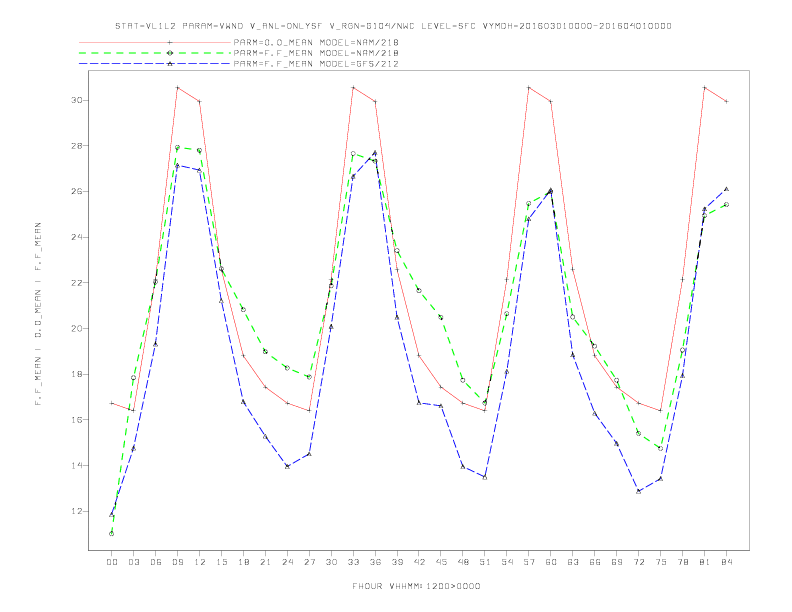Click x-axis forecast hour label 15

(221, 562)
